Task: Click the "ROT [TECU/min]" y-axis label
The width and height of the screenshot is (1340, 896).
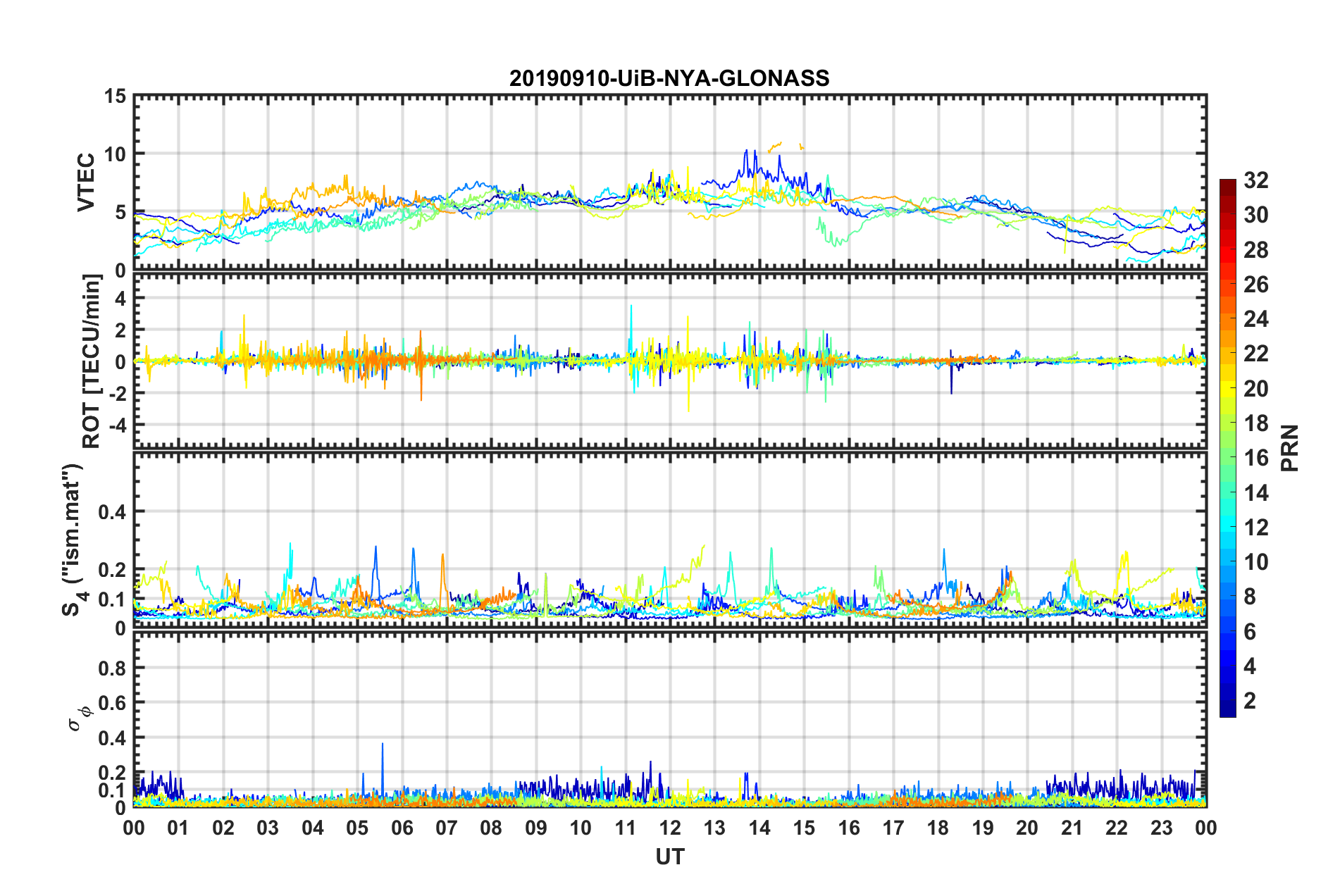Action: coord(92,361)
